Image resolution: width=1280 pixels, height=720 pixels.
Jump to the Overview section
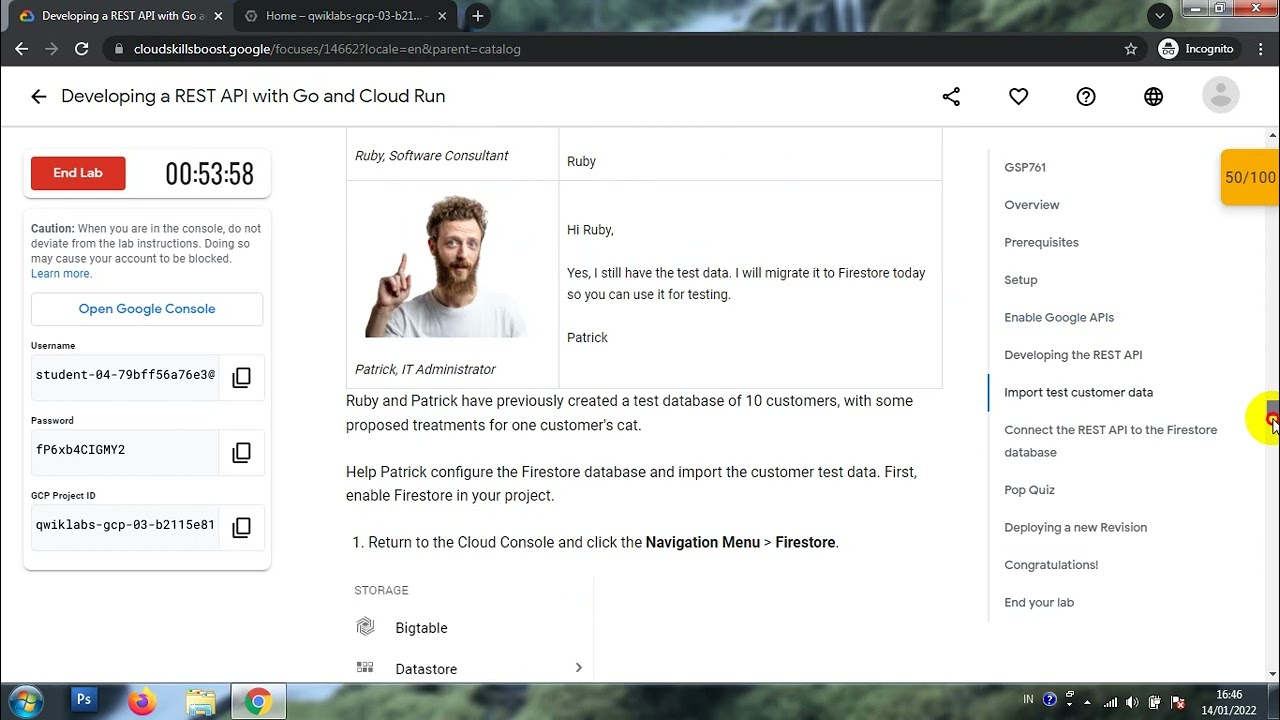coord(1032,205)
